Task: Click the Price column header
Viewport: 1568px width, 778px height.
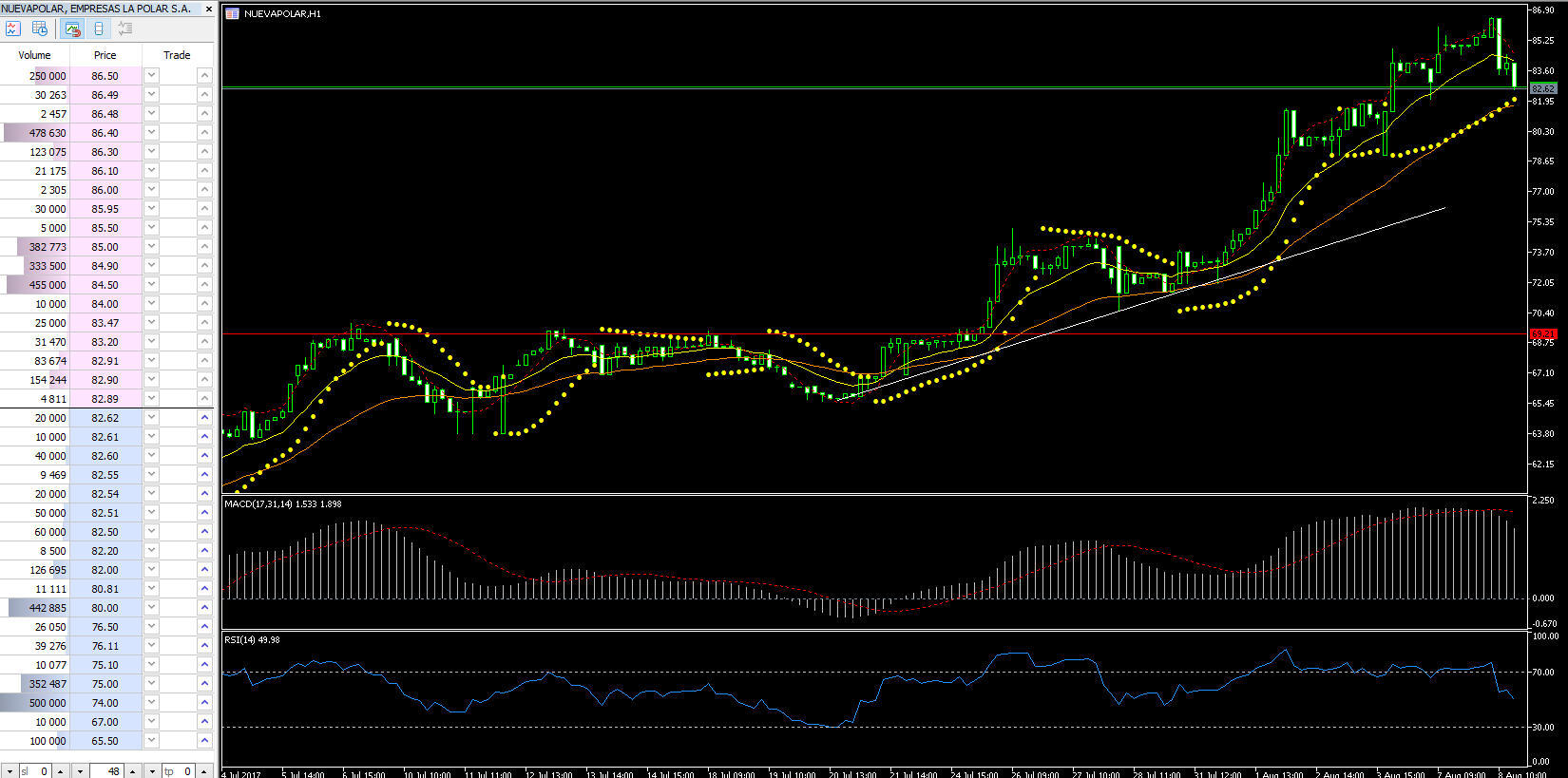Action: (105, 55)
